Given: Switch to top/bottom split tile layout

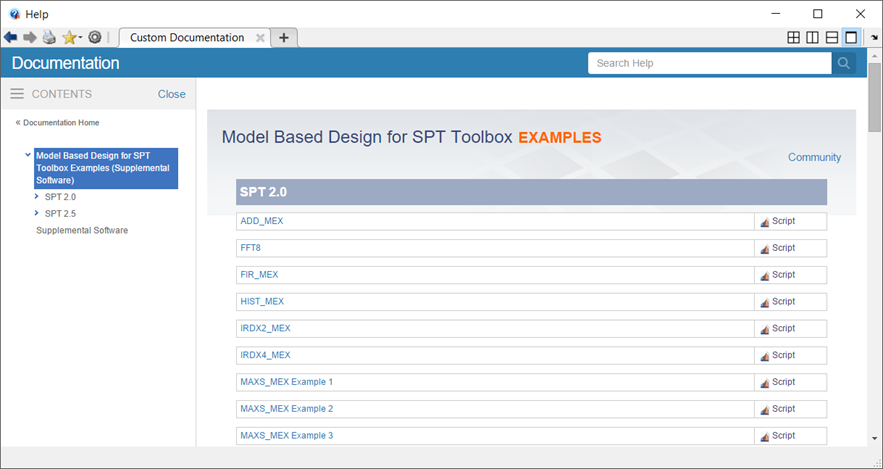Looking at the screenshot, I should pos(832,38).
